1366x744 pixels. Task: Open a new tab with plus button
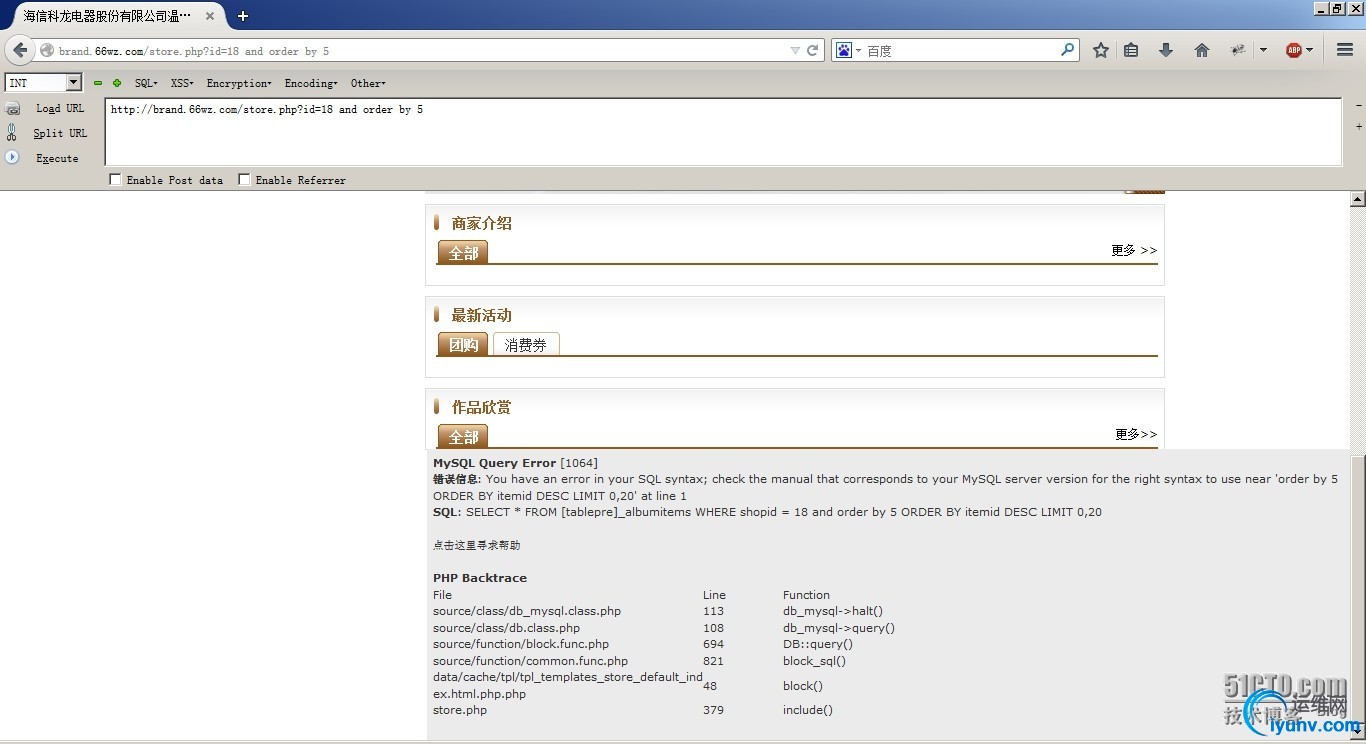coord(242,16)
